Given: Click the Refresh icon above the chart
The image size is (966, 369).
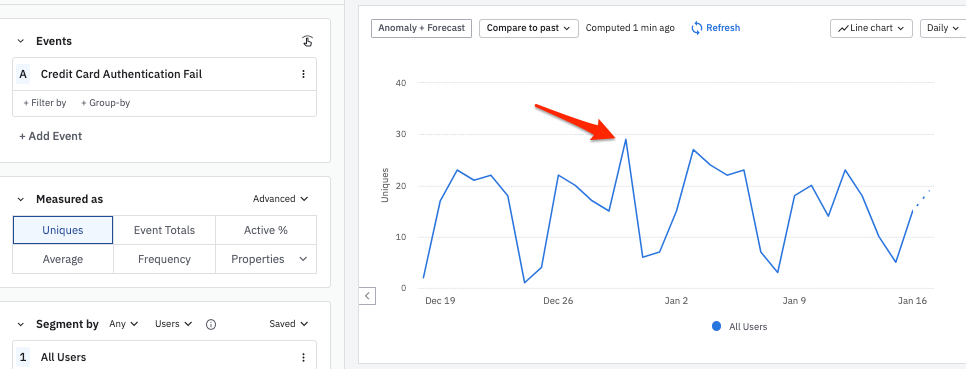Looking at the screenshot, I should pos(697,28).
